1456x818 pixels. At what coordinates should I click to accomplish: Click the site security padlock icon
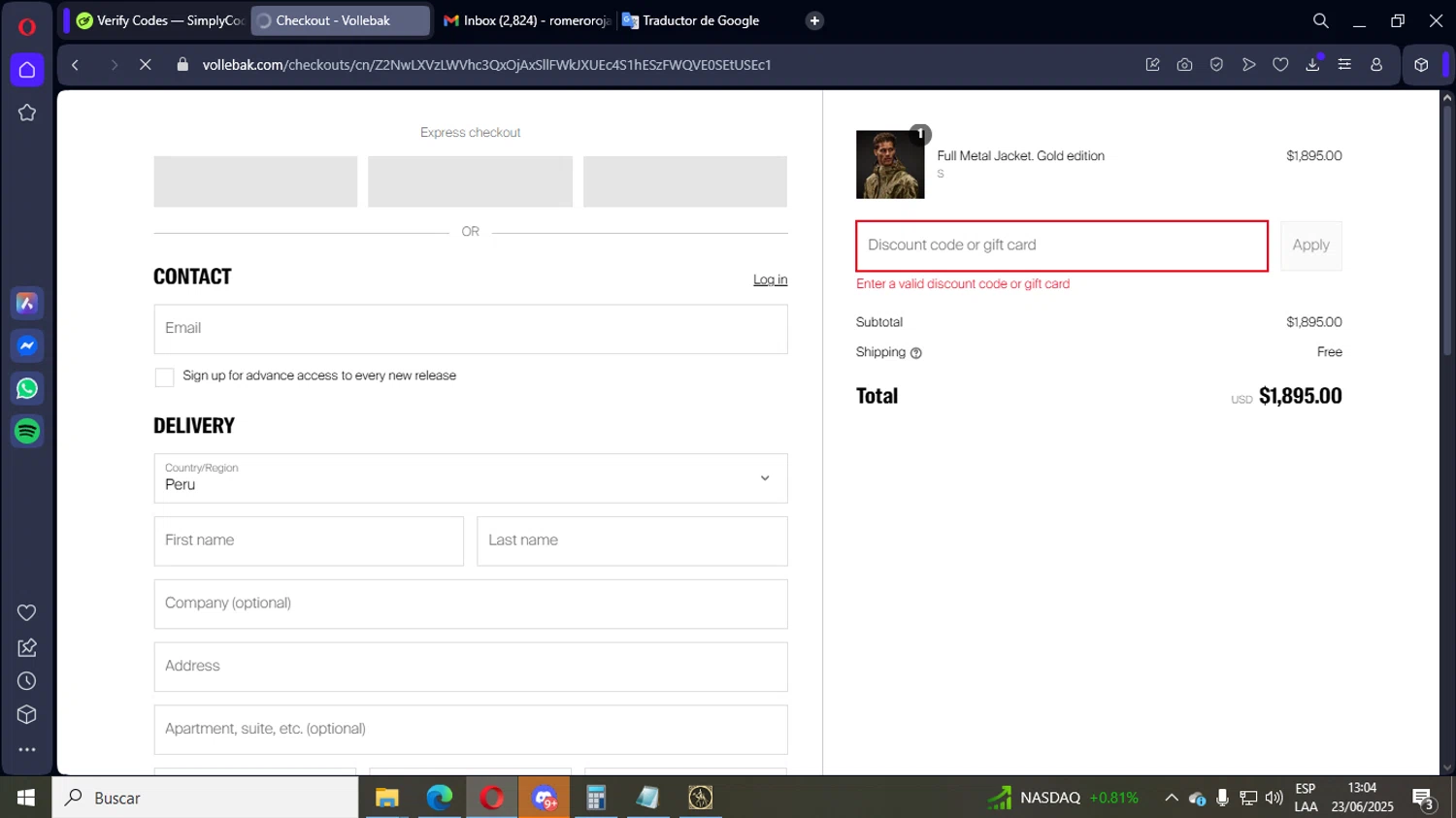pos(182,65)
